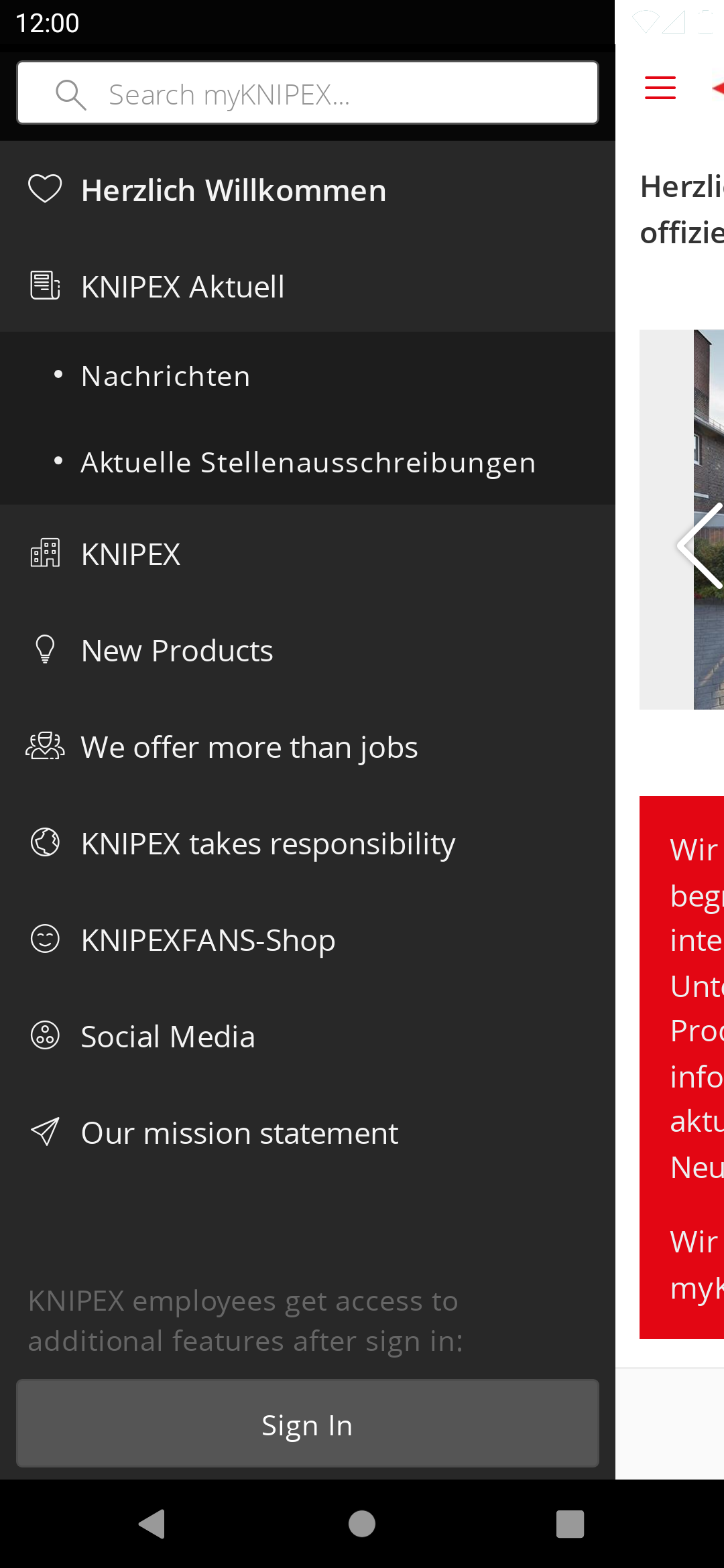Open Aktuelle Stellenausschreibungen
Screen dimensions: 724x1568
click(x=308, y=462)
